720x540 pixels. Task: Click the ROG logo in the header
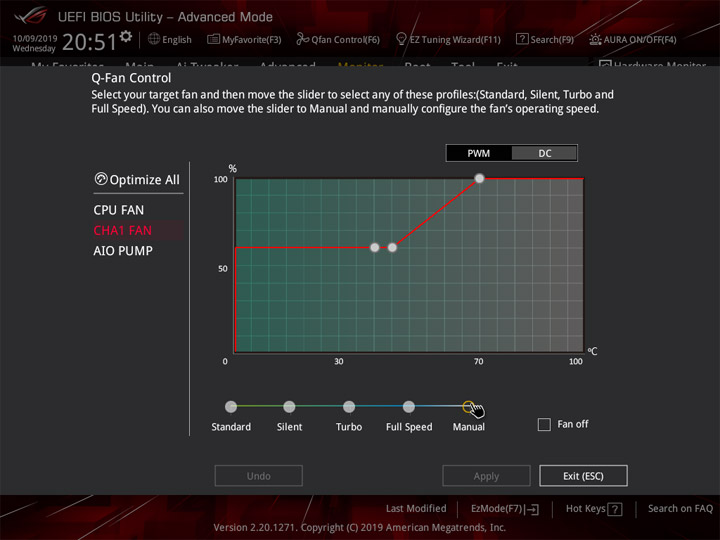pos(30,16)
